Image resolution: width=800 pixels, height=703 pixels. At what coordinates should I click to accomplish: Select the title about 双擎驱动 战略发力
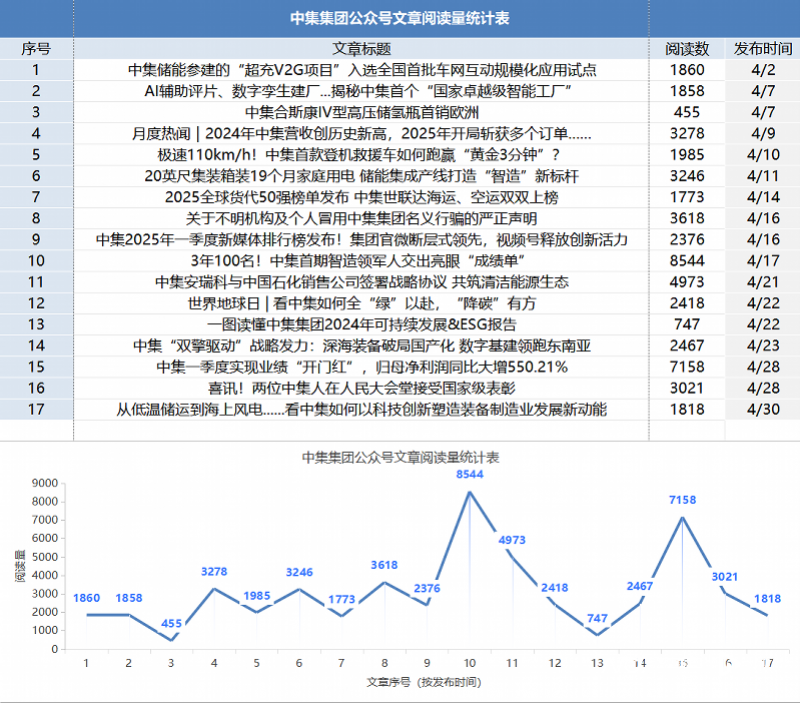(362, 346)
